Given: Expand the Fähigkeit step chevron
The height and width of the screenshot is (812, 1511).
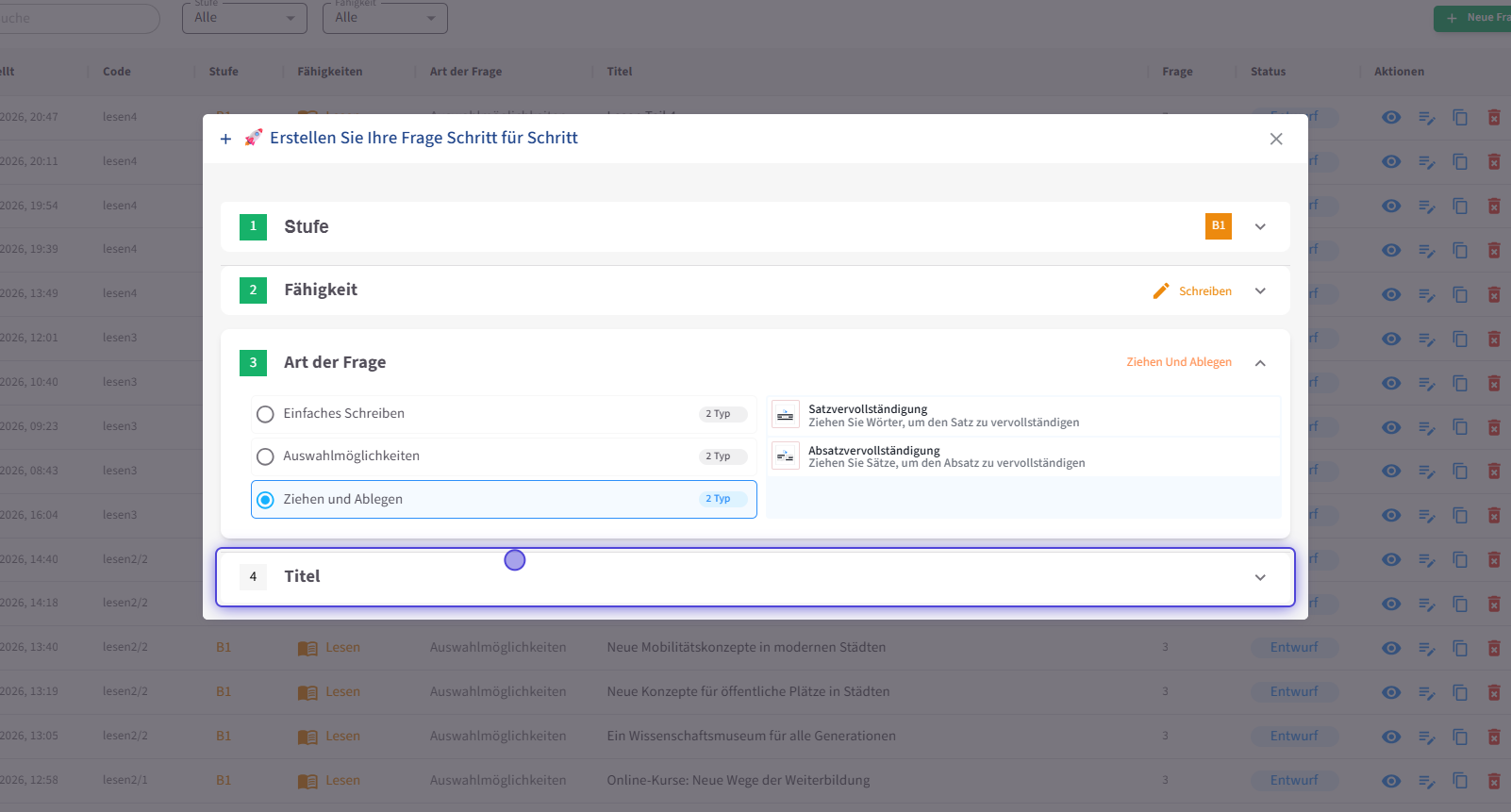Looking at the screenshot, I should pyautogui.click(x=1260, y=291).
